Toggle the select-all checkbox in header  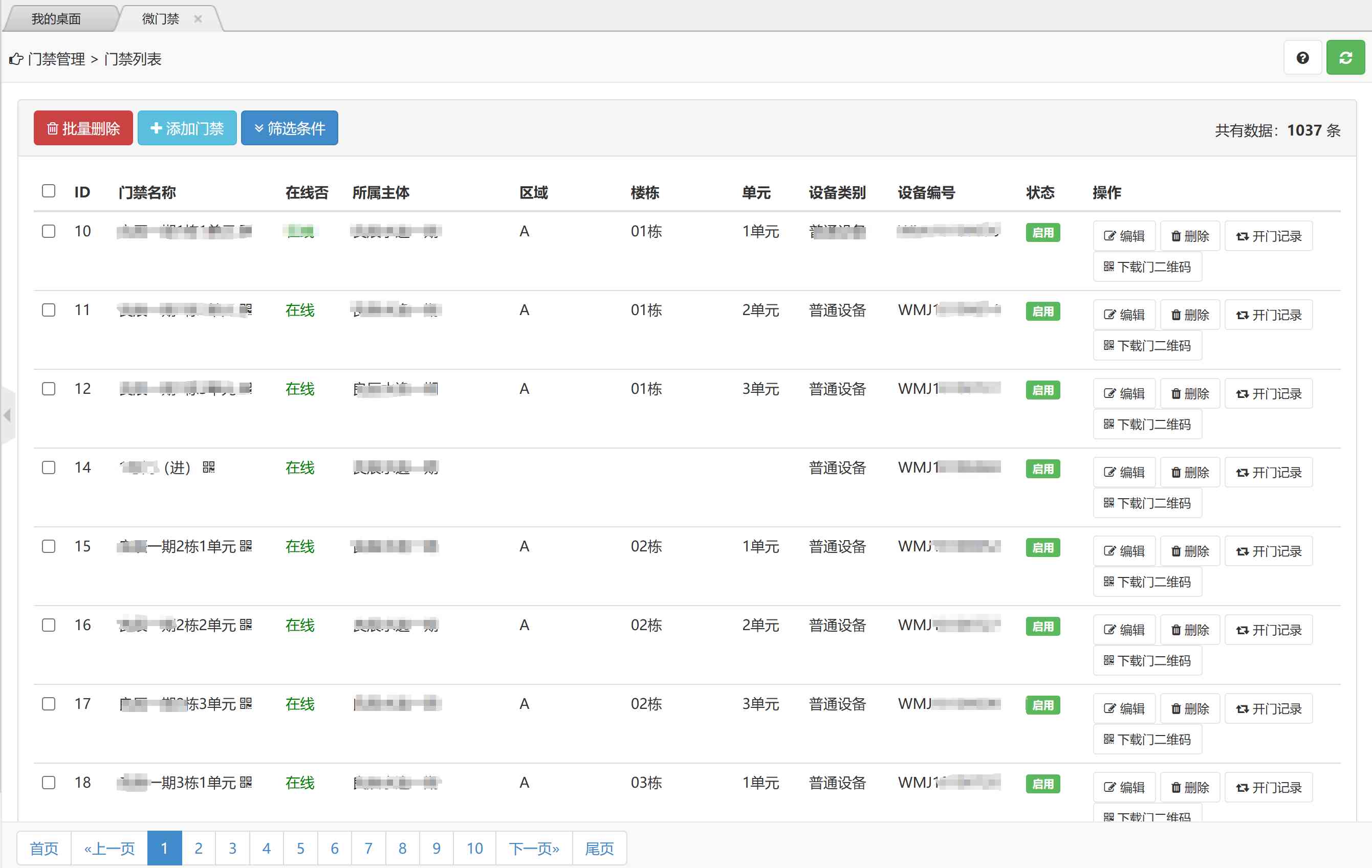49,191
